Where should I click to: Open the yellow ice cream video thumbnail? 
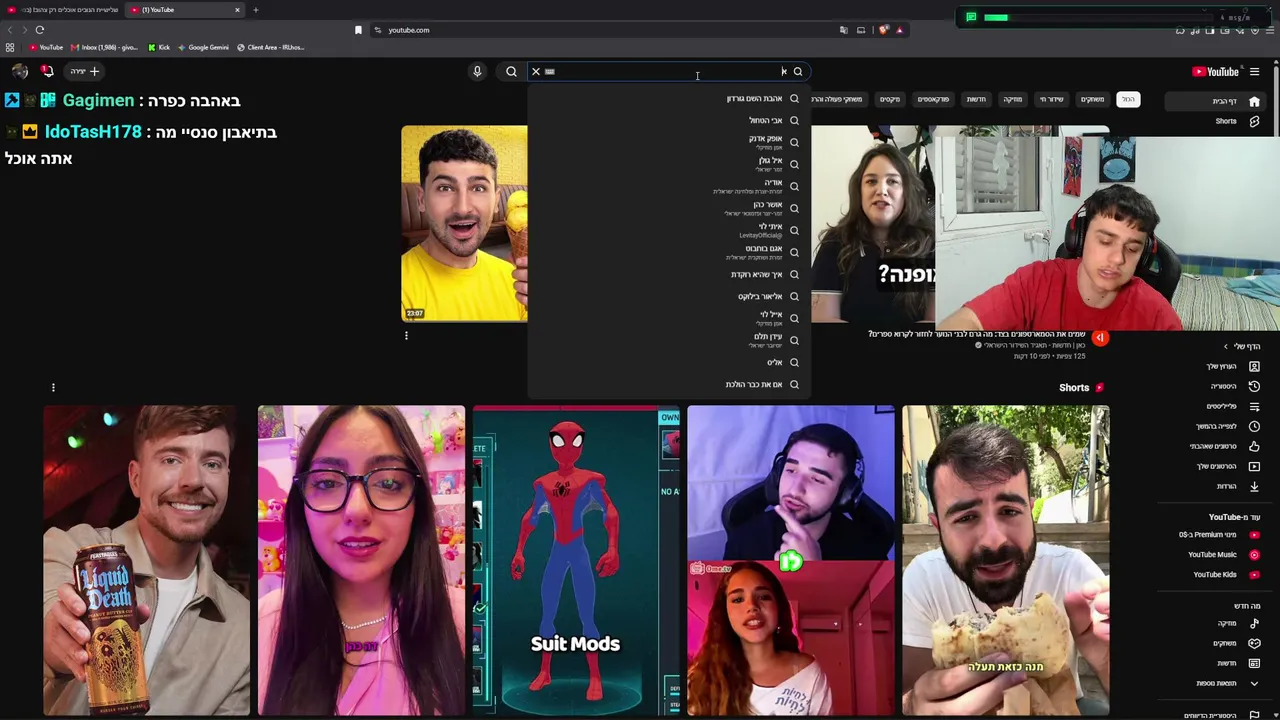click(464, 224)
